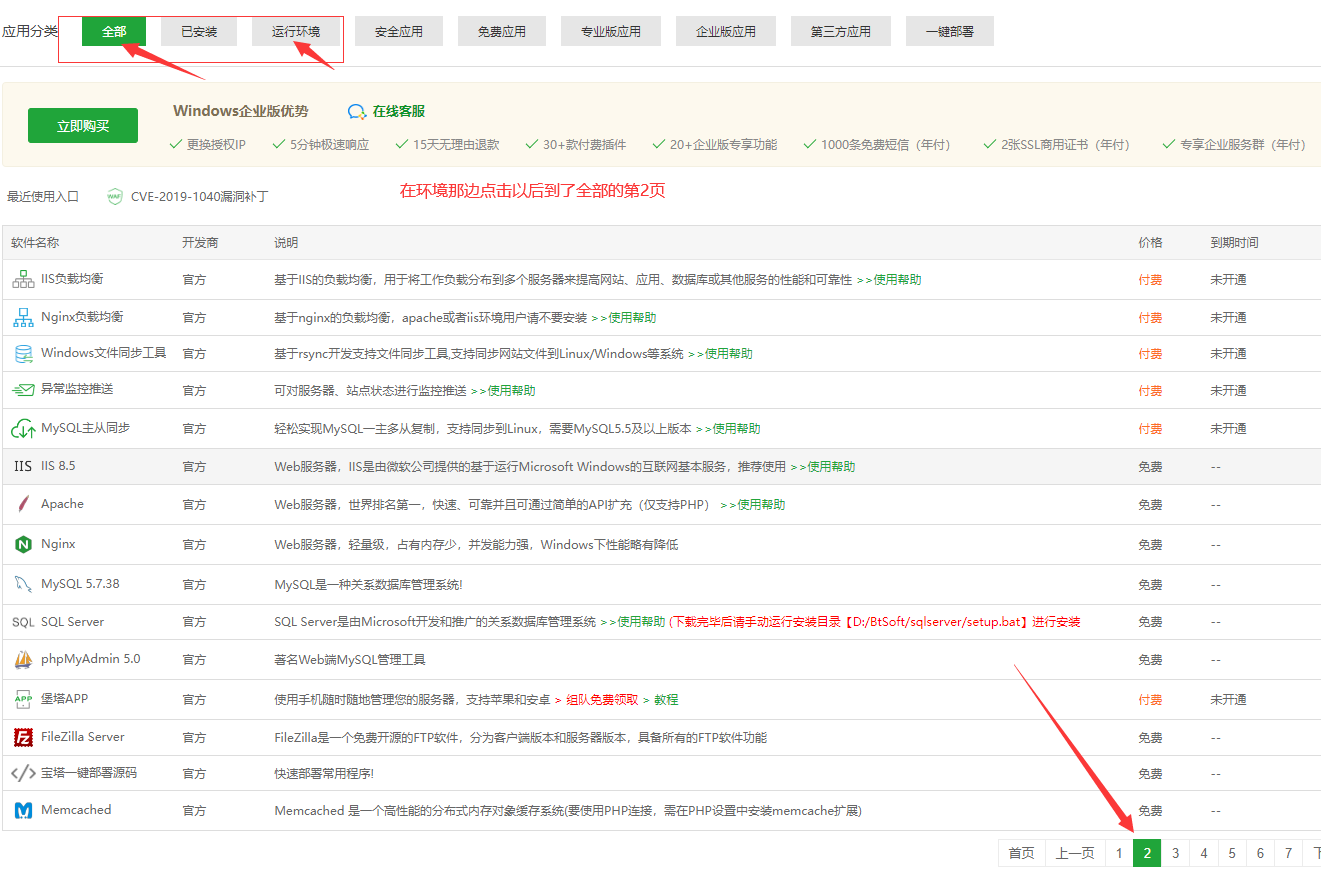Click the FileZilla Server name text
This screenshot has width=1321, height=872.
pyautogui.click(x=83, y=737)
